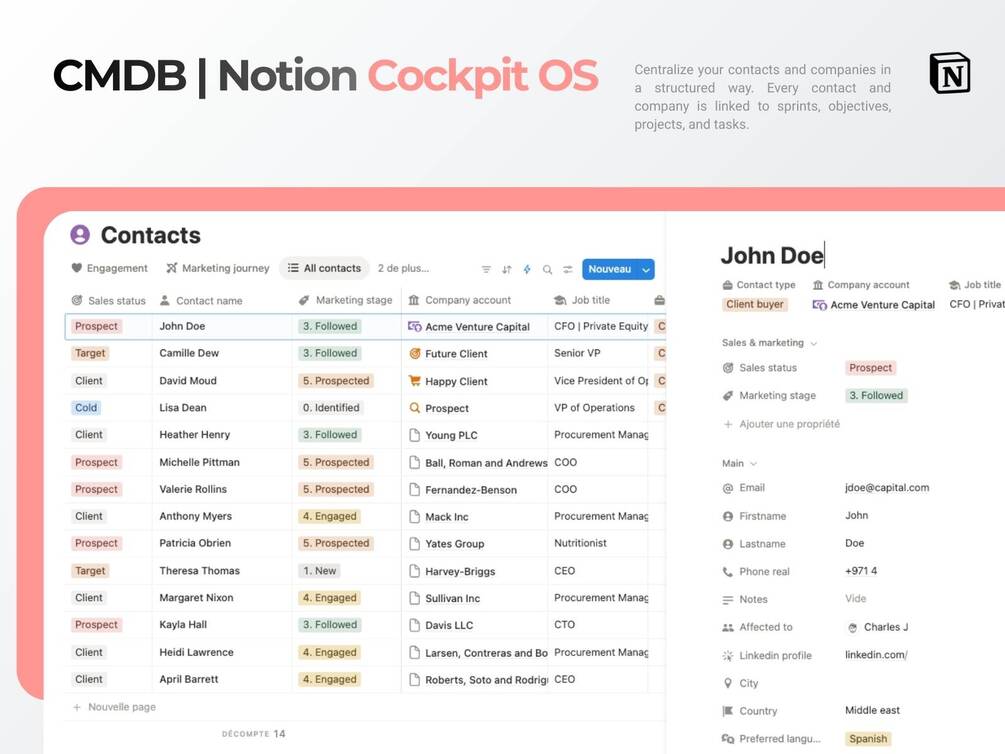Click Michelle Pittman contact cell
Viewport: 1005px width, 754px height.
pos(222,462)
